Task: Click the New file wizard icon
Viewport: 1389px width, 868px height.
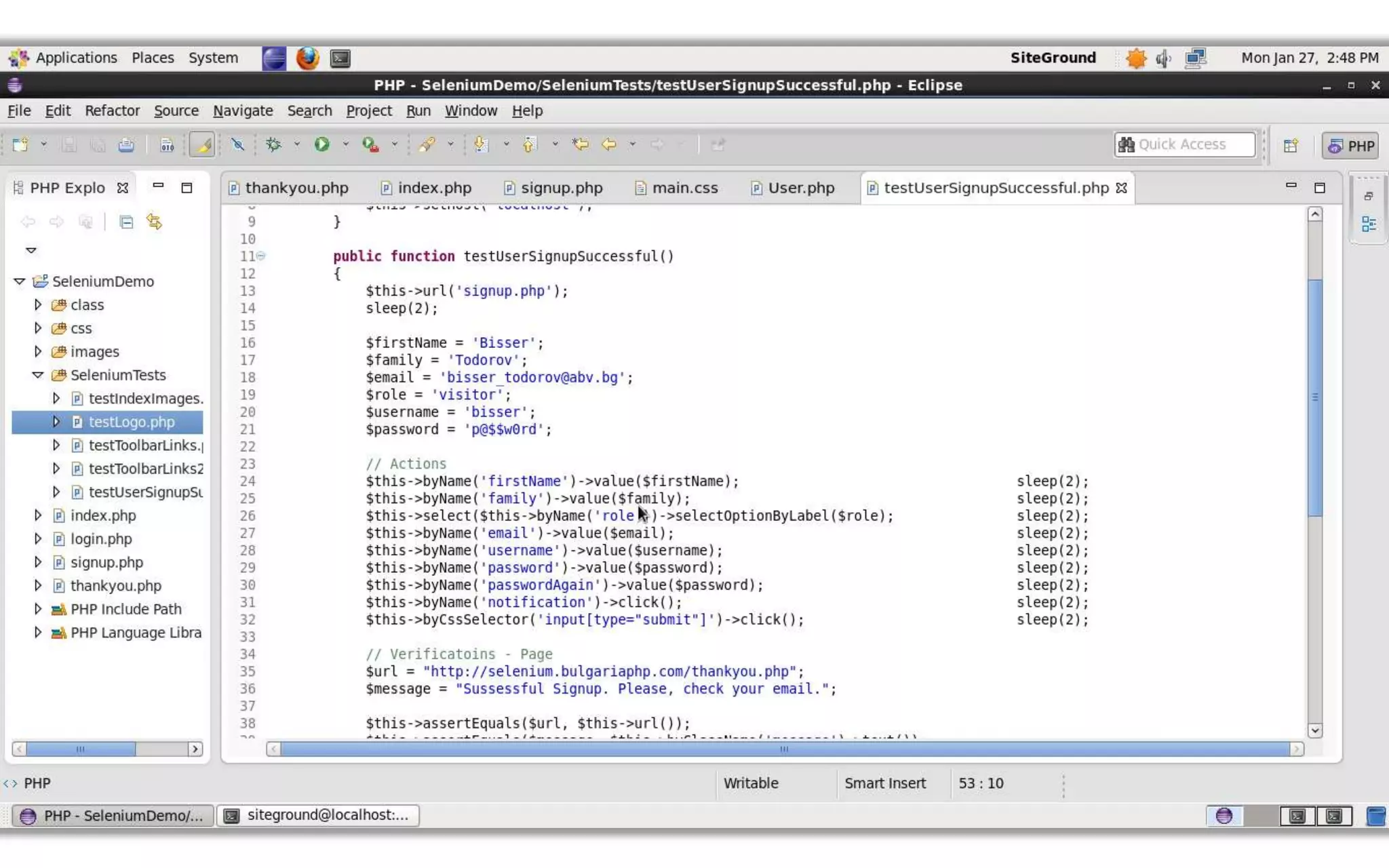Action: coord(20,144)
